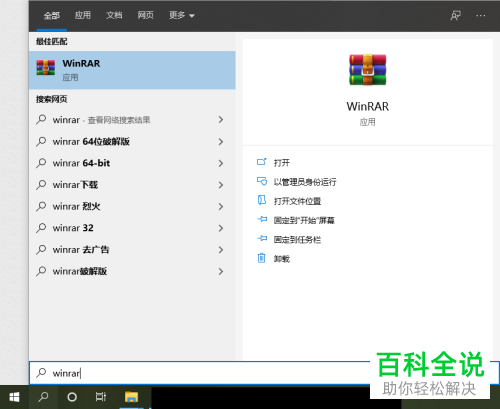500x409 pixels.
Task: Click search icon beside winrar 64位破解版
Action: 41,142
